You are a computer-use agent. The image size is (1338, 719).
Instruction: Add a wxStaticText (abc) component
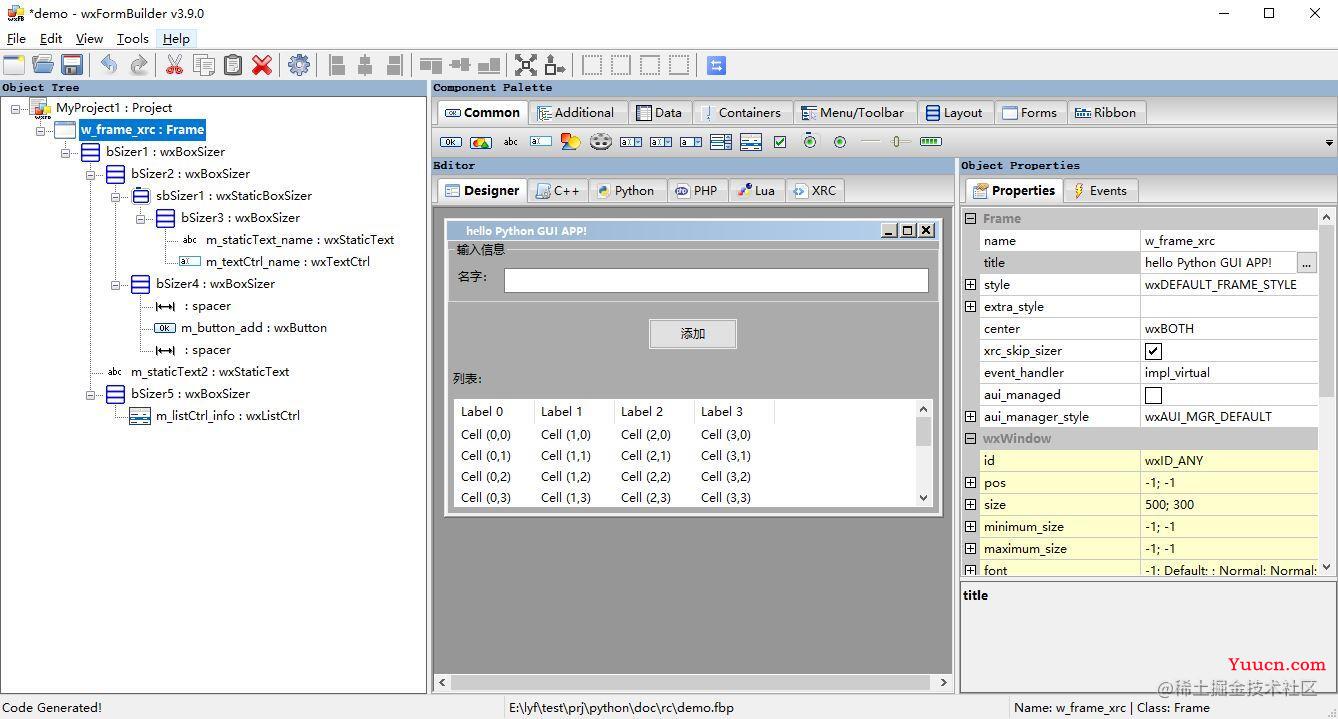(x=511, y=142)
